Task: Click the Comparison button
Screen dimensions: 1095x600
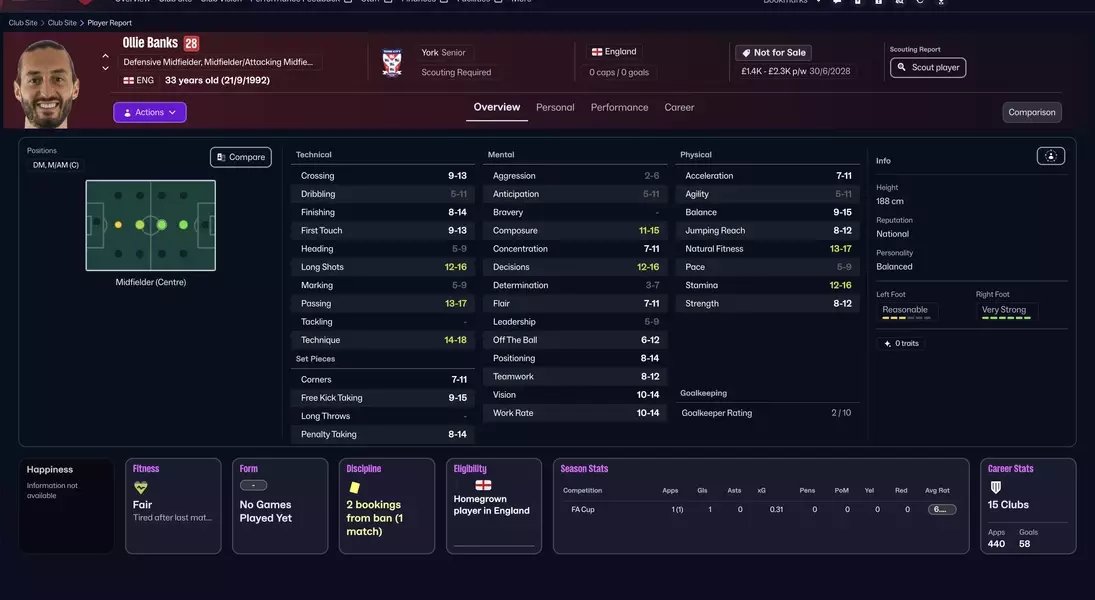Action: [1031, 112]
